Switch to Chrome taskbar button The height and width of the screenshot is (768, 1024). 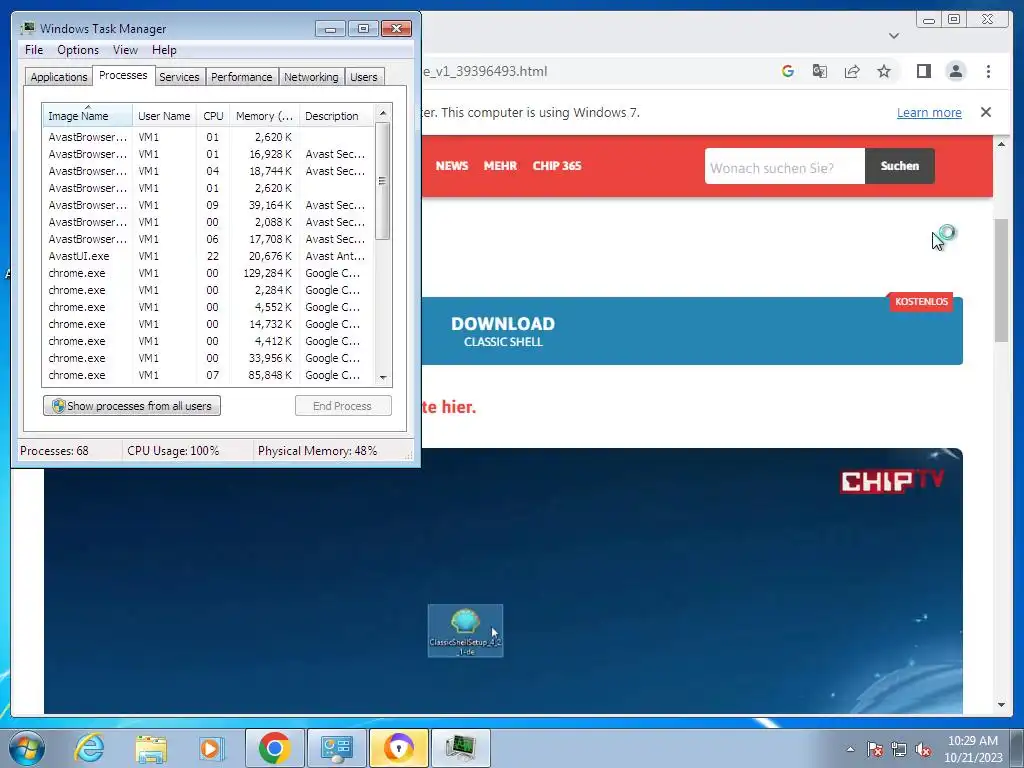[x=274, y=748]
